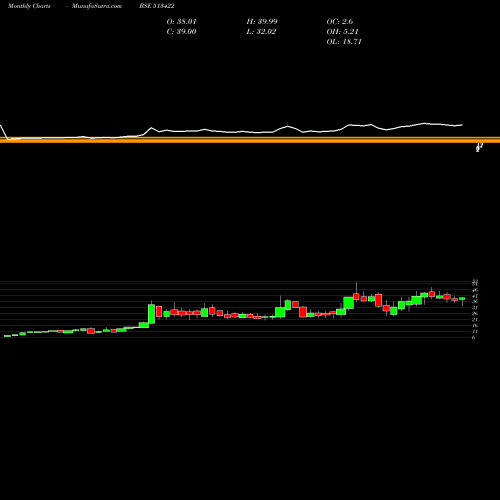Screen dimensions: 500x500
Task: Select the open value "O: 38.01"
Action: coord(182,22)
